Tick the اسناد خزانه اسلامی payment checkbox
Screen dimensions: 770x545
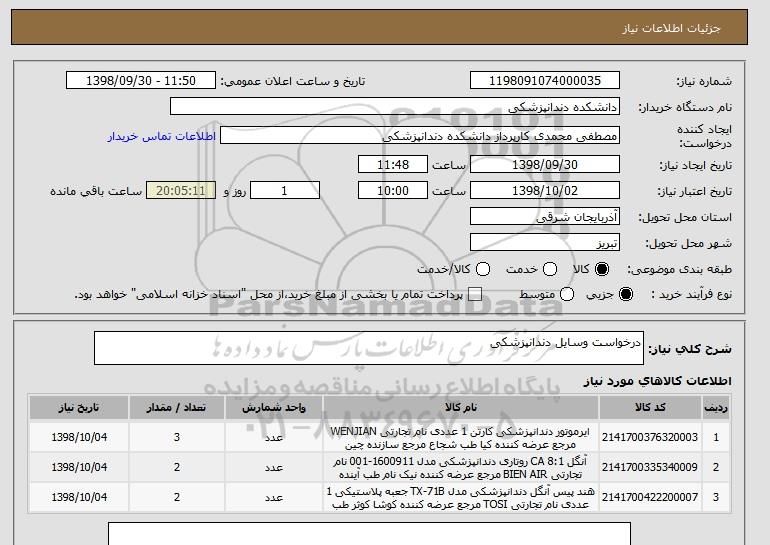474,294
